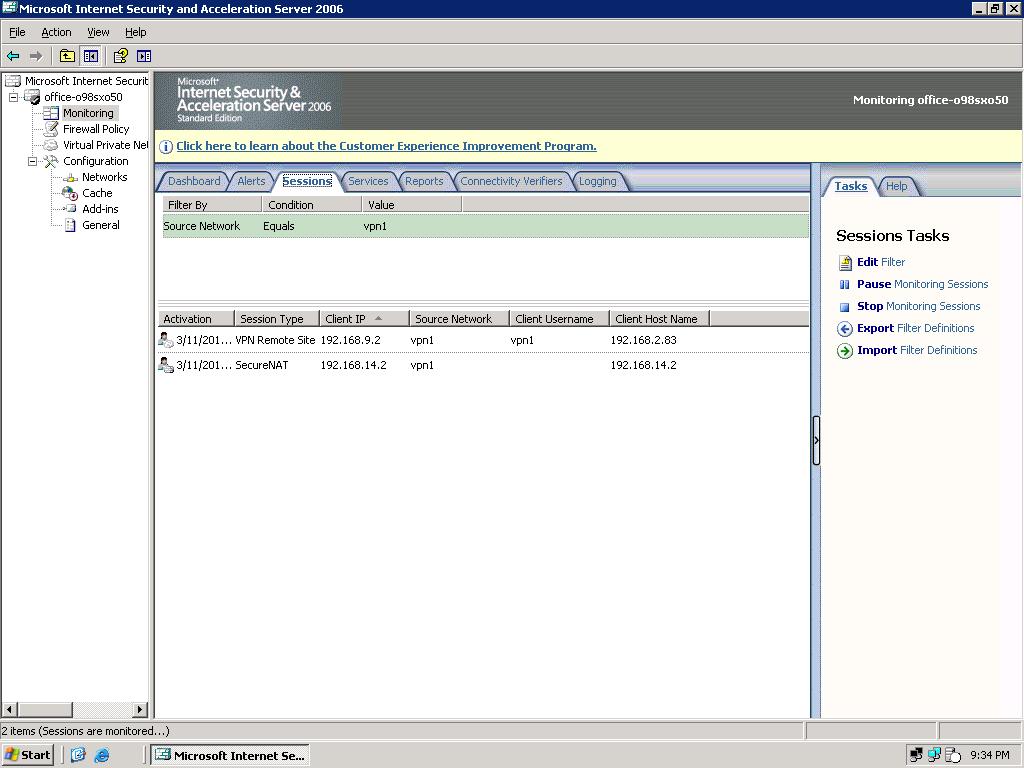The height and width of the screenshot is (768, 1024).
Task: Switch to the Logging tab
Action: coord(598,181)
